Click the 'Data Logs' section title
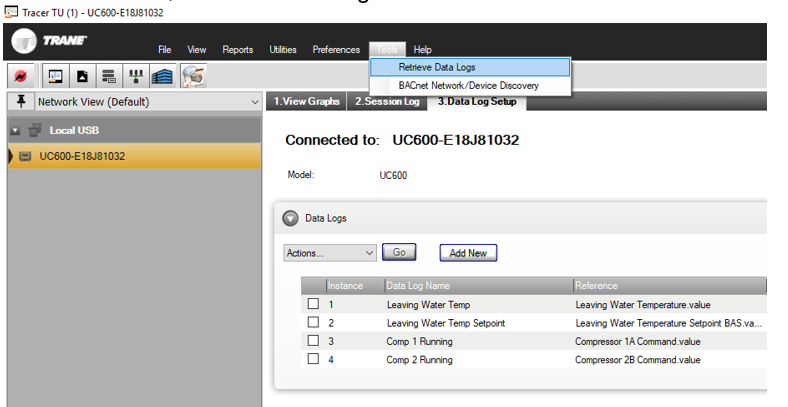The height and width of the screenshot is (407, 788). [x=326, y=218]
